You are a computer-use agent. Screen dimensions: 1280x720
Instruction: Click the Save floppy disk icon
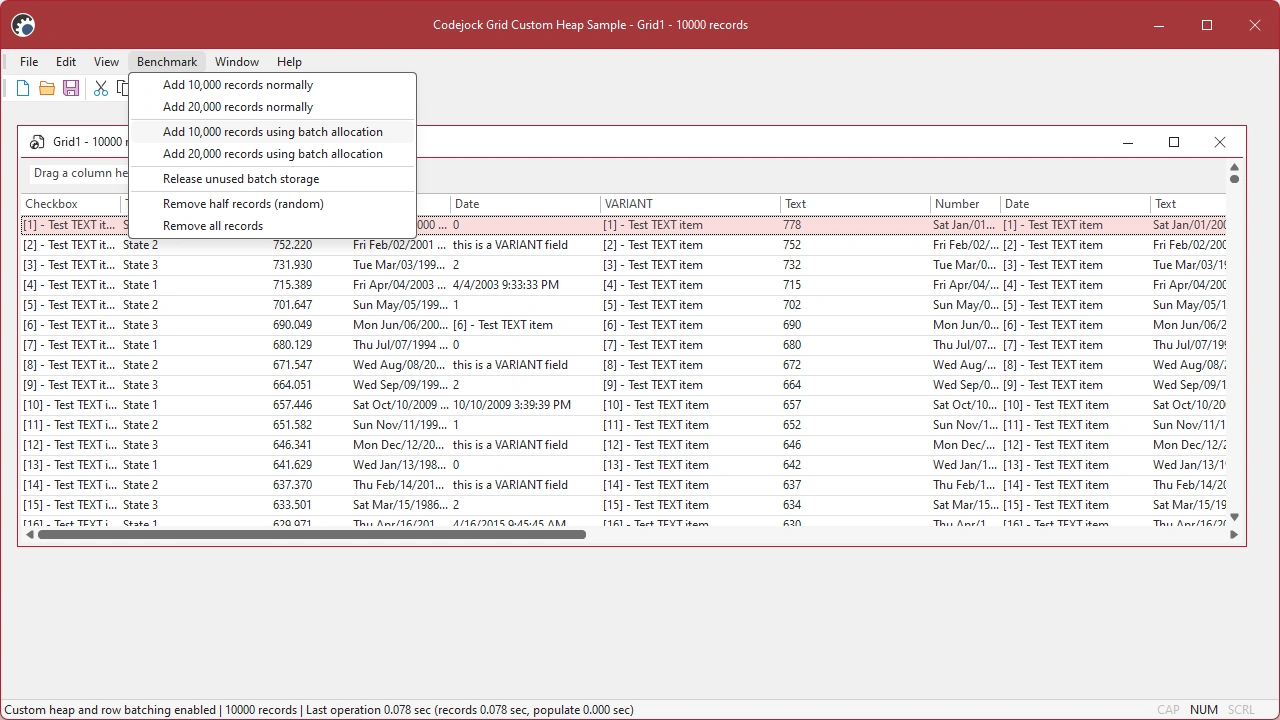[71, 89]
